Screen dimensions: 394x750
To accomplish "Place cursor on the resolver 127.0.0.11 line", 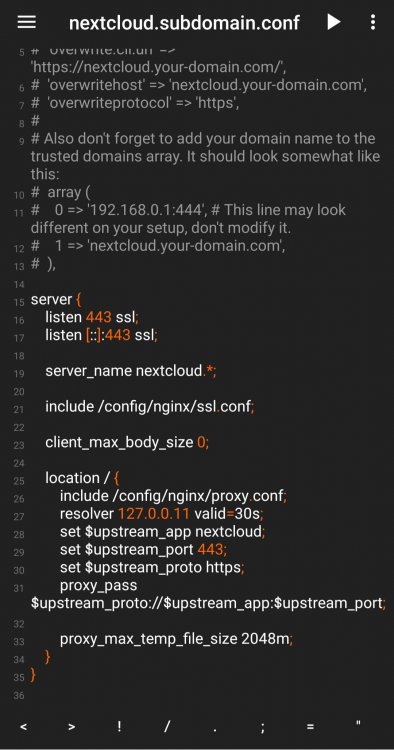I will pos(162,514).
